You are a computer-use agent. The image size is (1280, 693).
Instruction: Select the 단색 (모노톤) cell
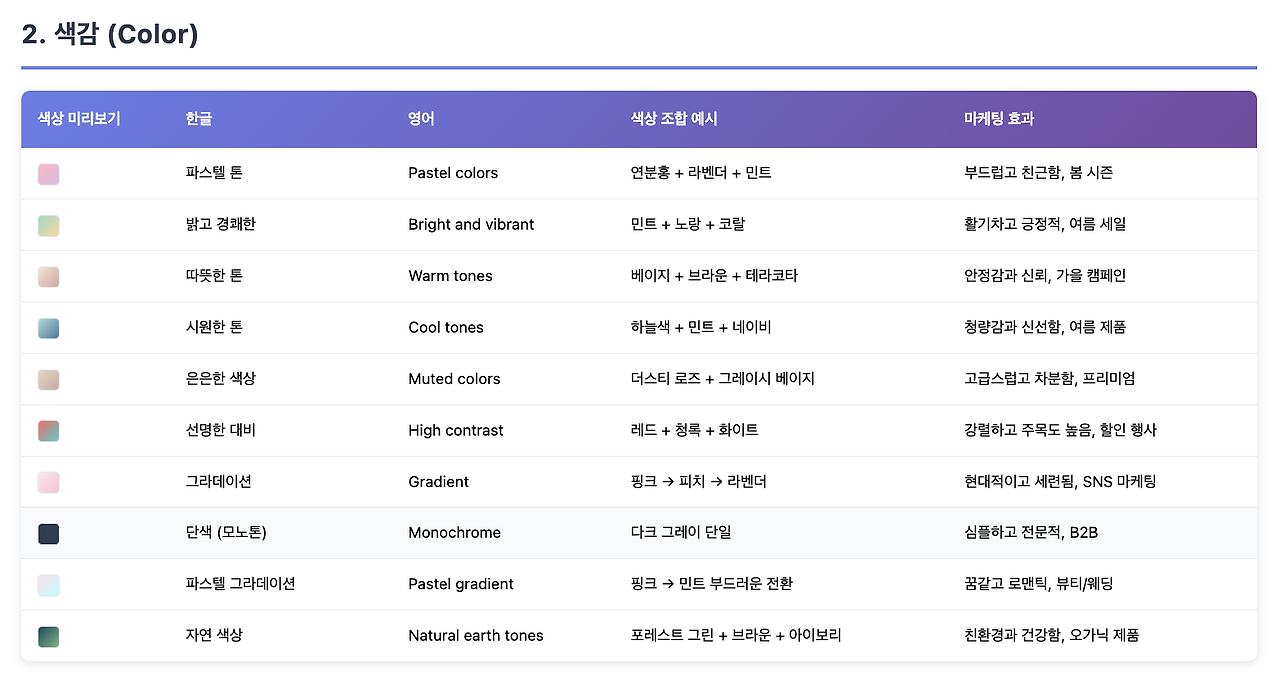tap(227, 533)
